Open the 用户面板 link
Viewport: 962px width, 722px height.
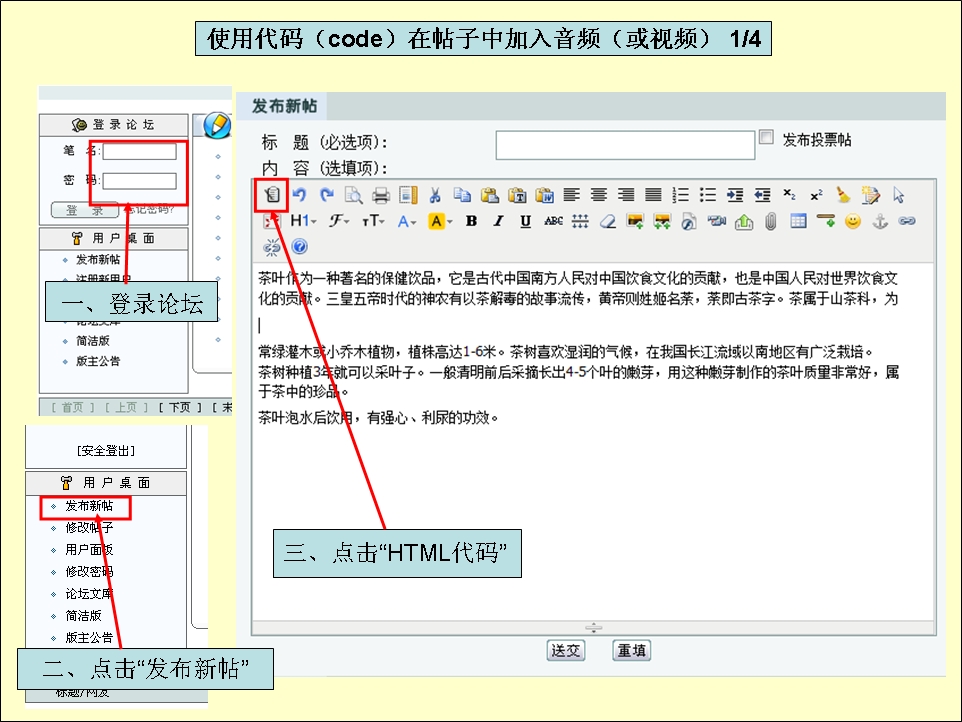click(90, 550)
